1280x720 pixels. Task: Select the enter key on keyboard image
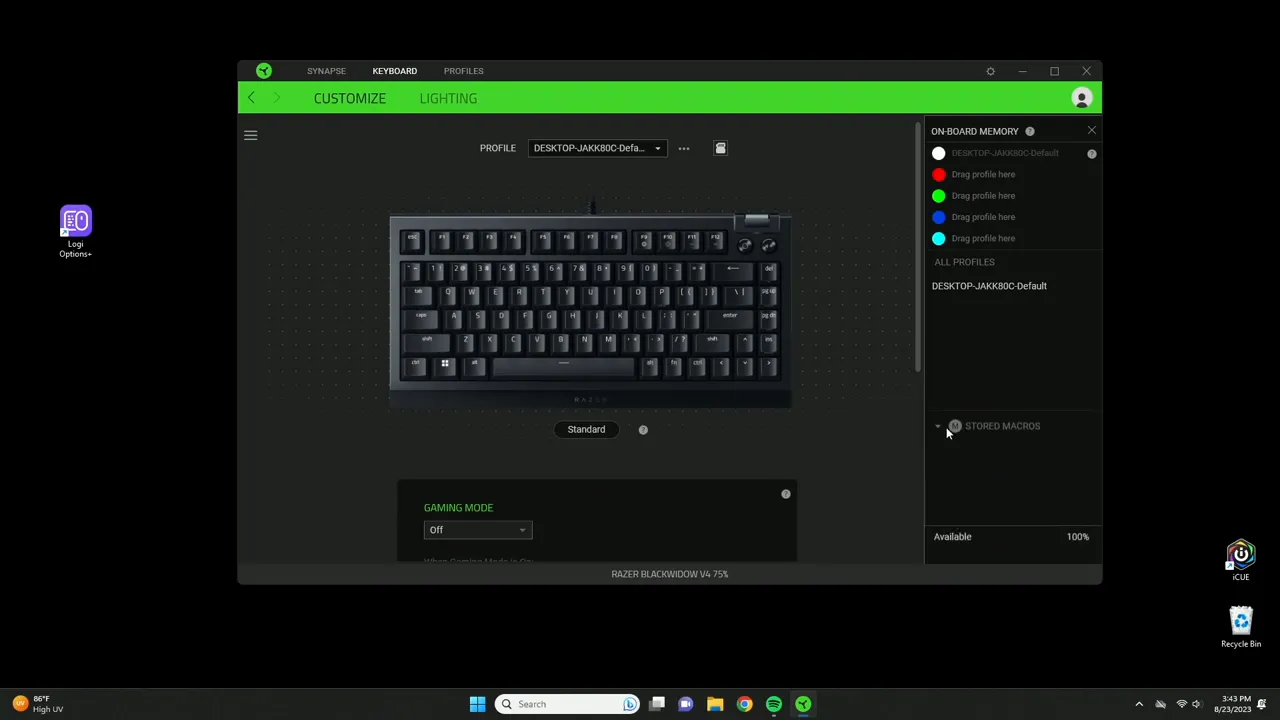click(x=731, y=318)
